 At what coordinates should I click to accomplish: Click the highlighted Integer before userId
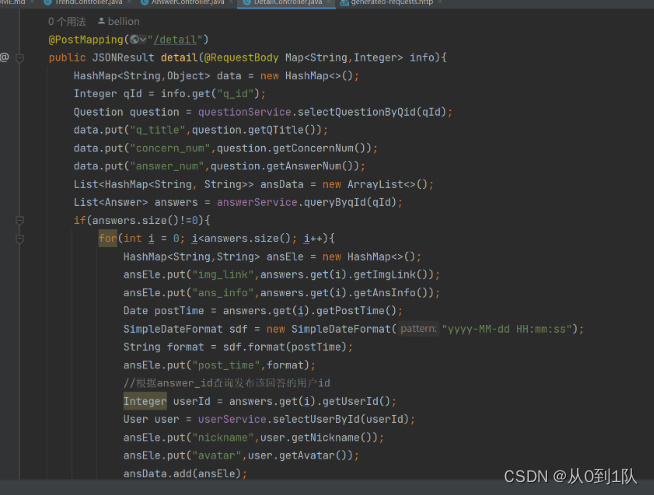click(x=145, y=401)
